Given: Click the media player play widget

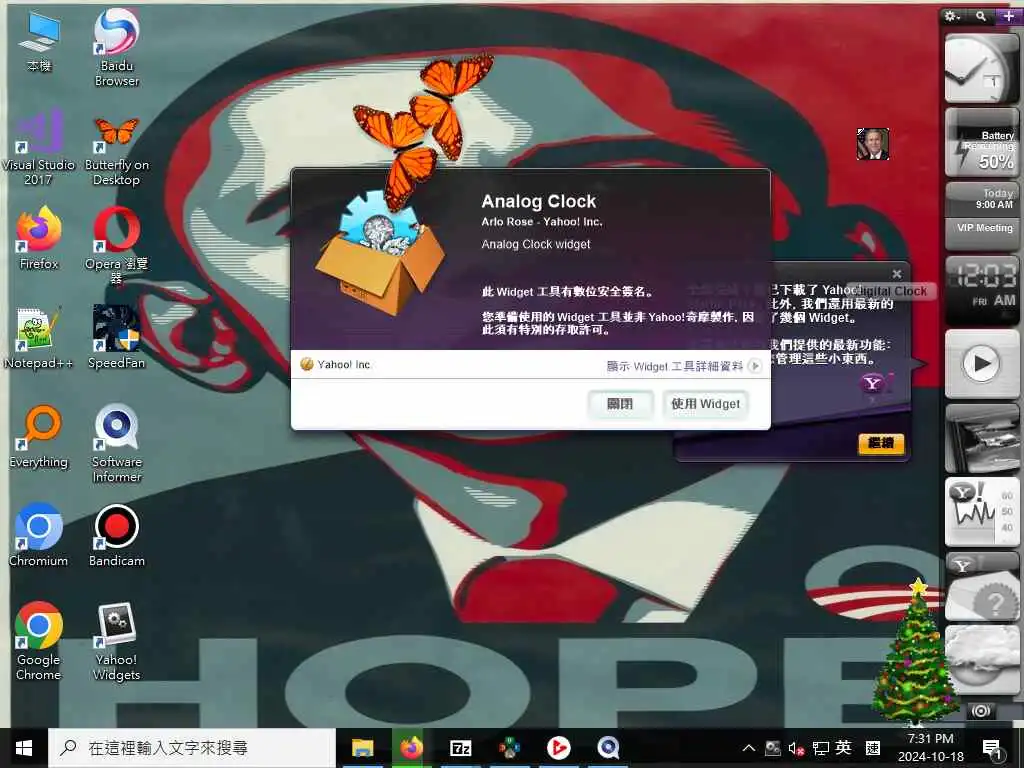Looking at the screenshot, I should [x=982, y=364].
